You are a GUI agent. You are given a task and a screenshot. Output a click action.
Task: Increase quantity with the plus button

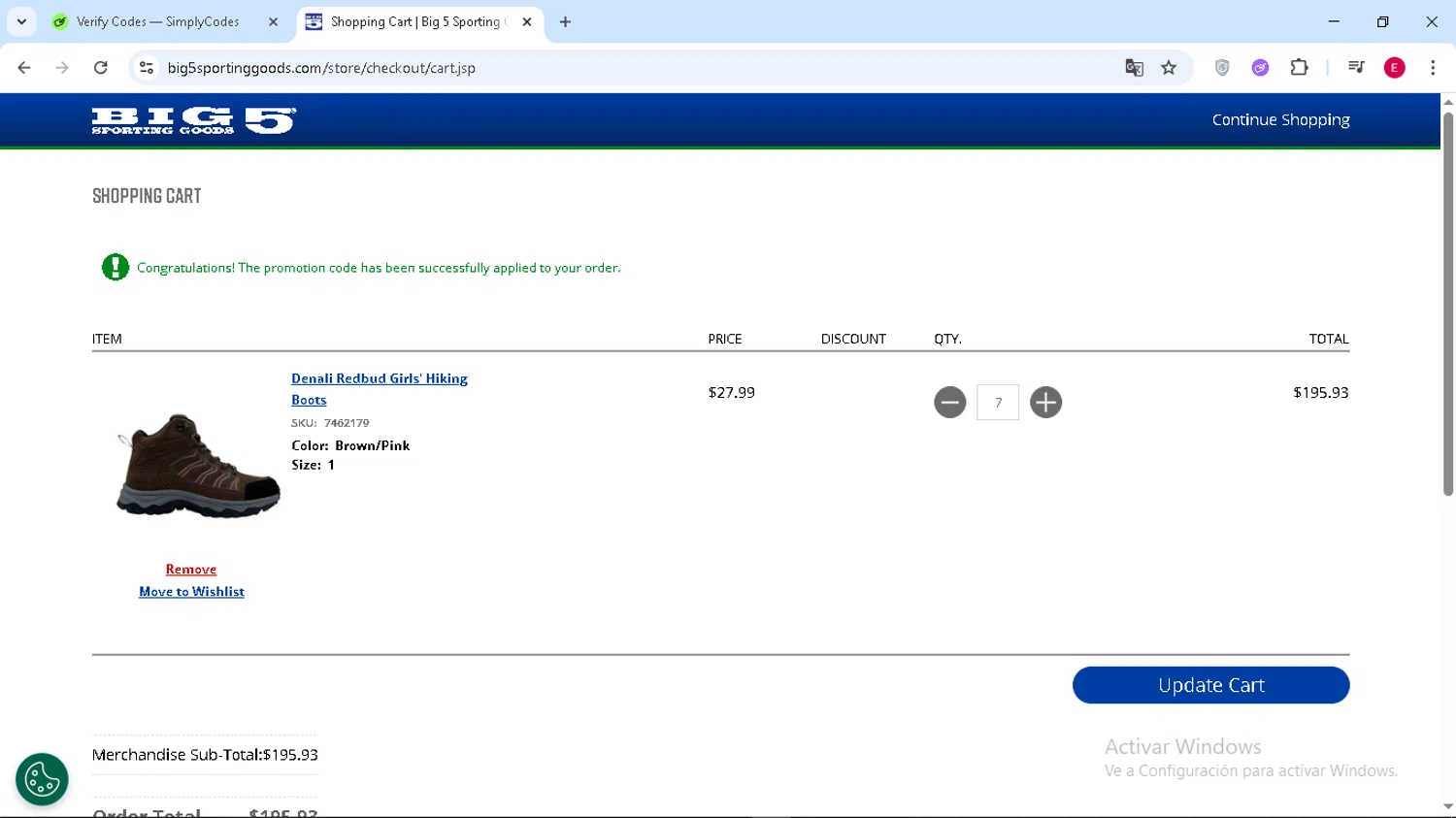pos(1045,402)
